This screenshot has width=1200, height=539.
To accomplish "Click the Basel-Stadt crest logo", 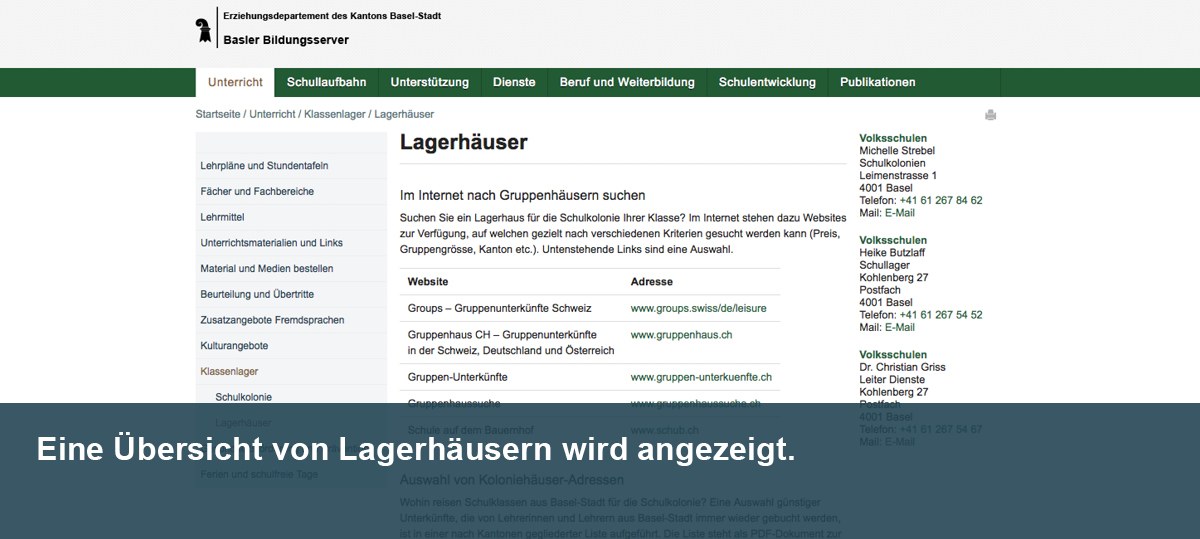I will click(205, 28).
